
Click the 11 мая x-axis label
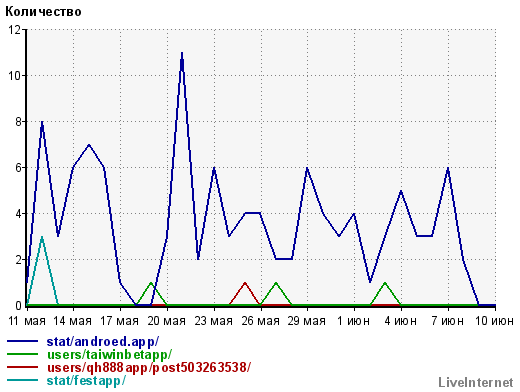click(27, 321)
